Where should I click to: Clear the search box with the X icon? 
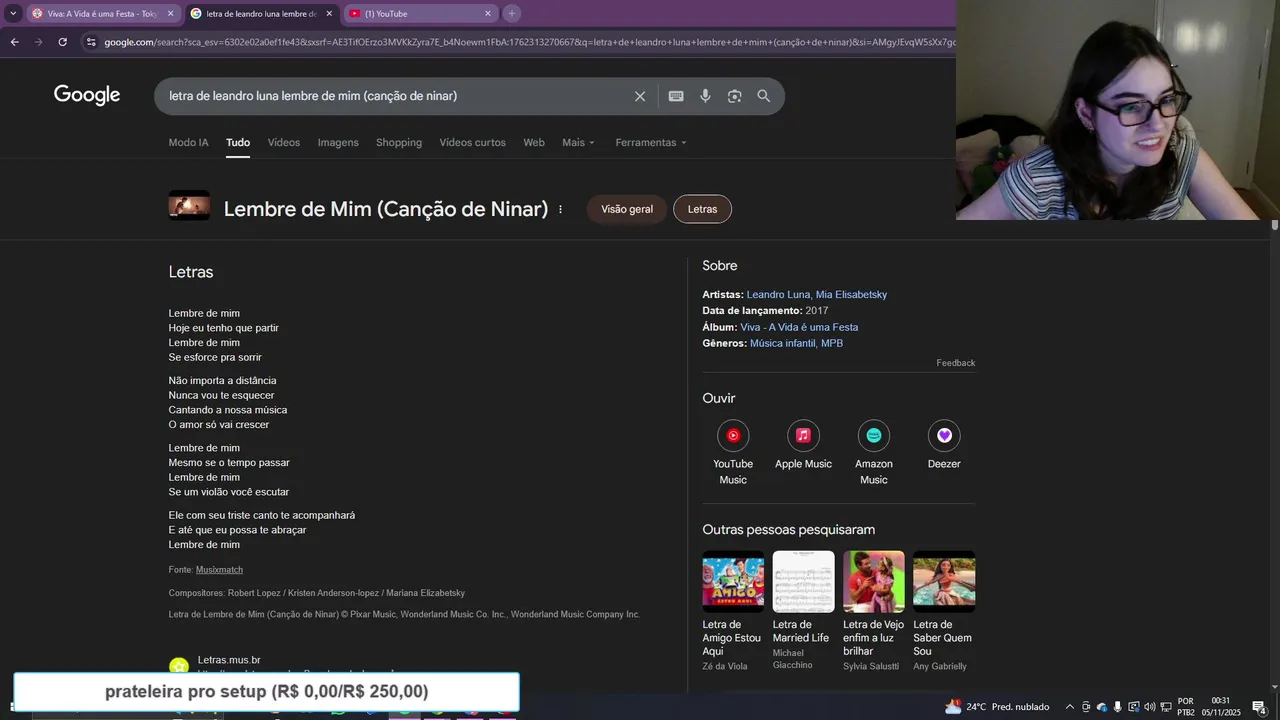(x=640, y=96)
